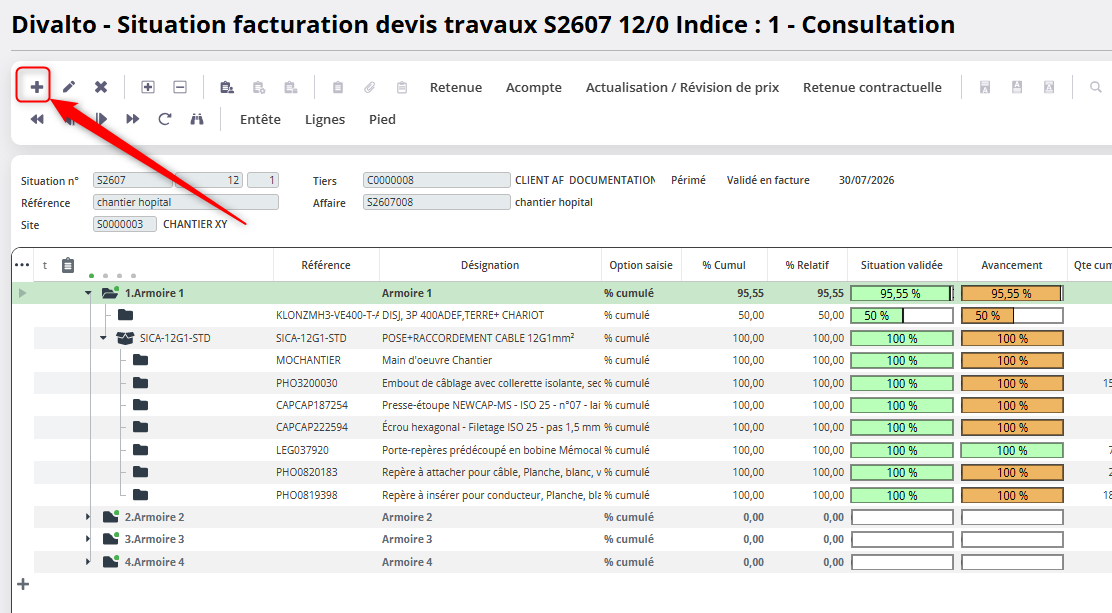Collapse the SICA-12G1-STD tree node
Image resolution: width=1112 pixels, height=613 pixels.
(104, 338)
